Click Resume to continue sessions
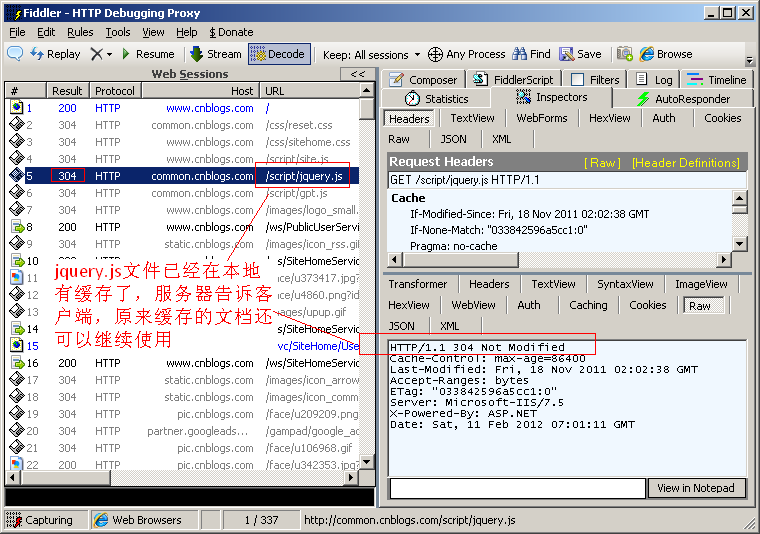760x534 pixels. 146,54
